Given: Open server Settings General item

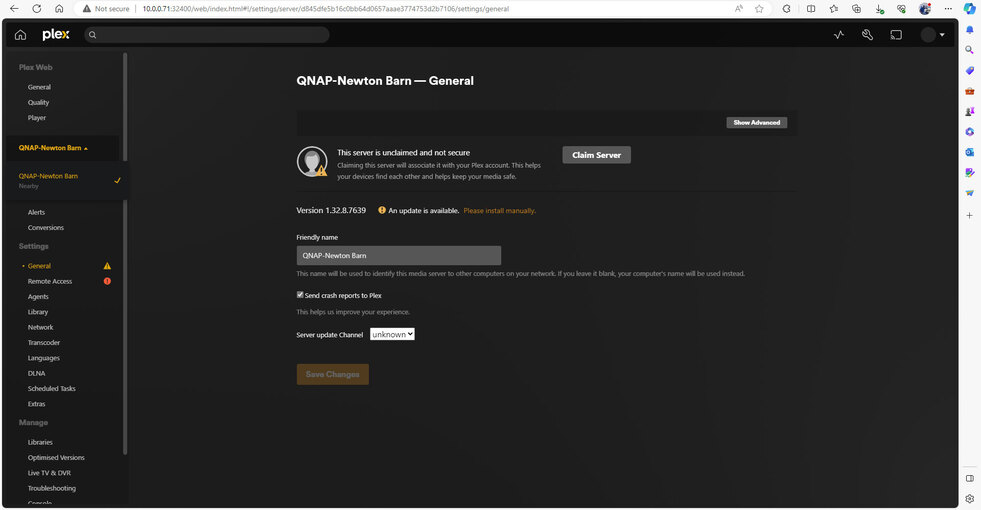Looking at the screenshot, I should 39,266.
